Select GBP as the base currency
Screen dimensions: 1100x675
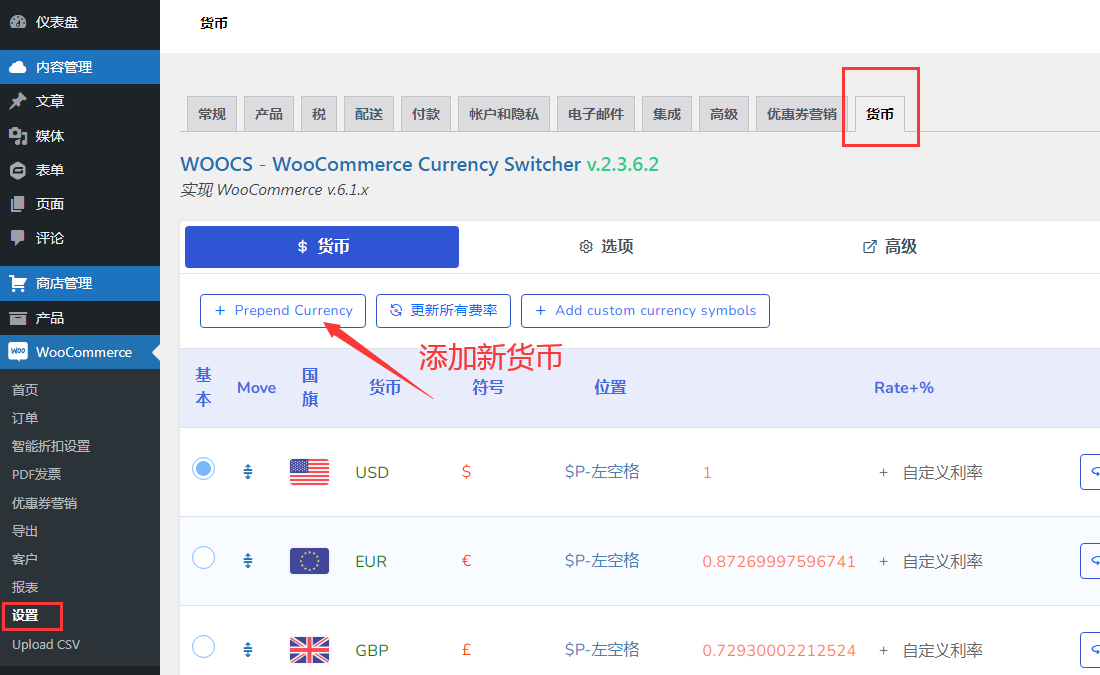click(x=203, y=646)
